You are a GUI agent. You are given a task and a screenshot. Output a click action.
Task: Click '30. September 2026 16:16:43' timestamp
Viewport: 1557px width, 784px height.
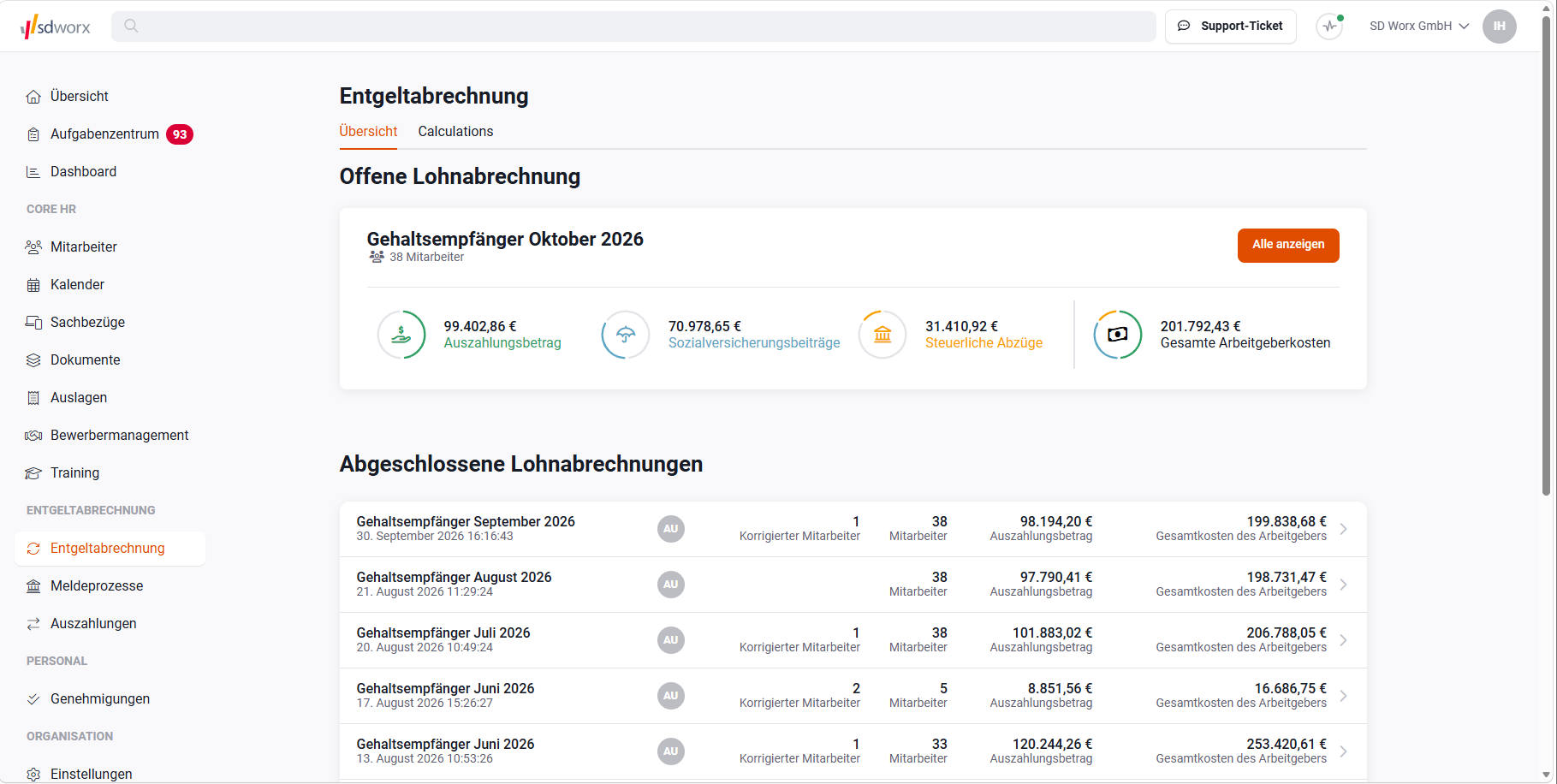click(x=435, y=536)
